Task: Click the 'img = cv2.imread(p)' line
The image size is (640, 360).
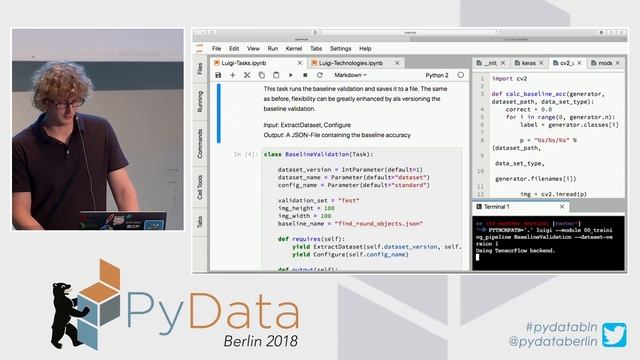Action: click(x=553, y=194)
